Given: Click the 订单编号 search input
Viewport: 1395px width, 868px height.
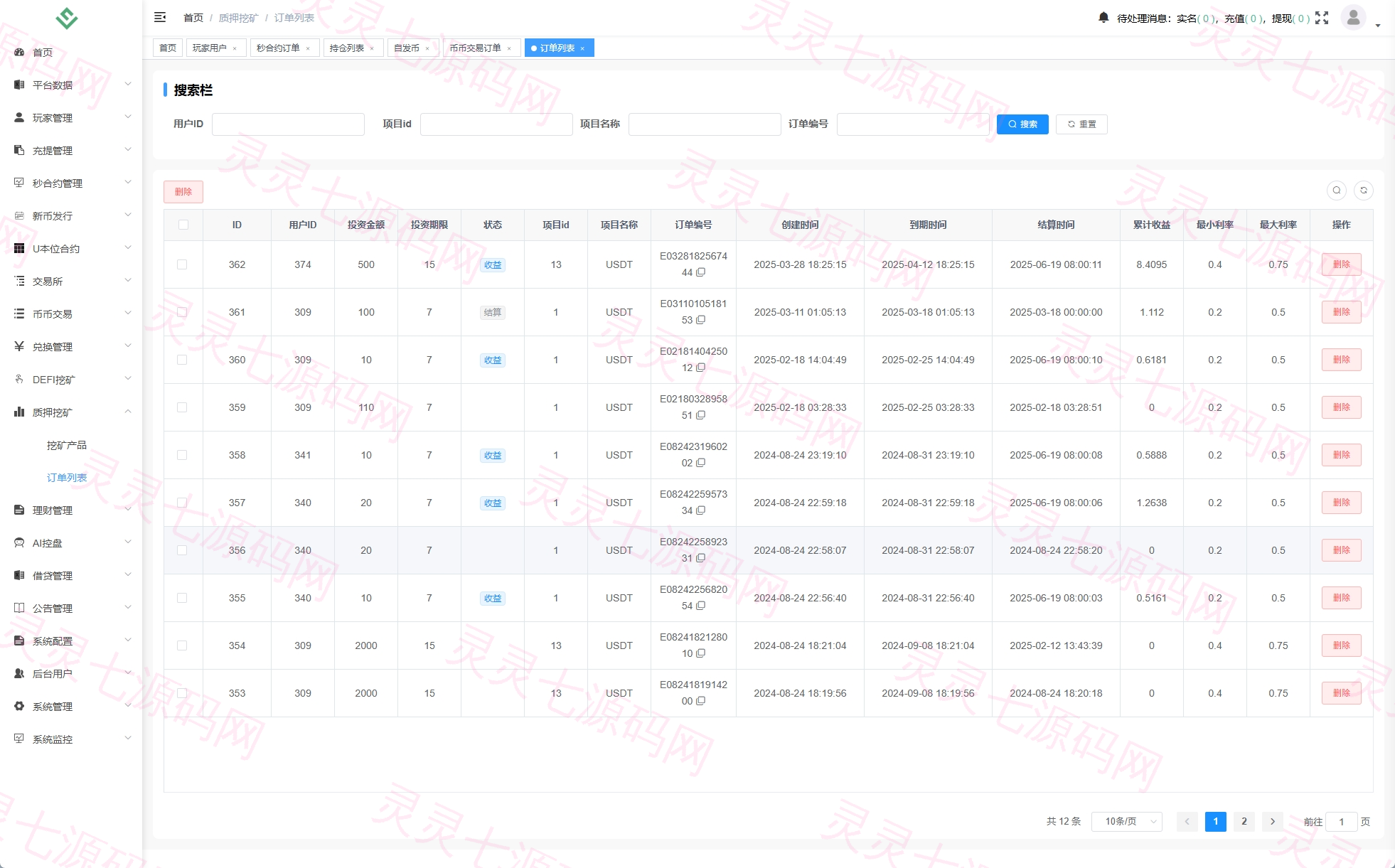Looking at the screenshot, I should click(x=913, y=124).
